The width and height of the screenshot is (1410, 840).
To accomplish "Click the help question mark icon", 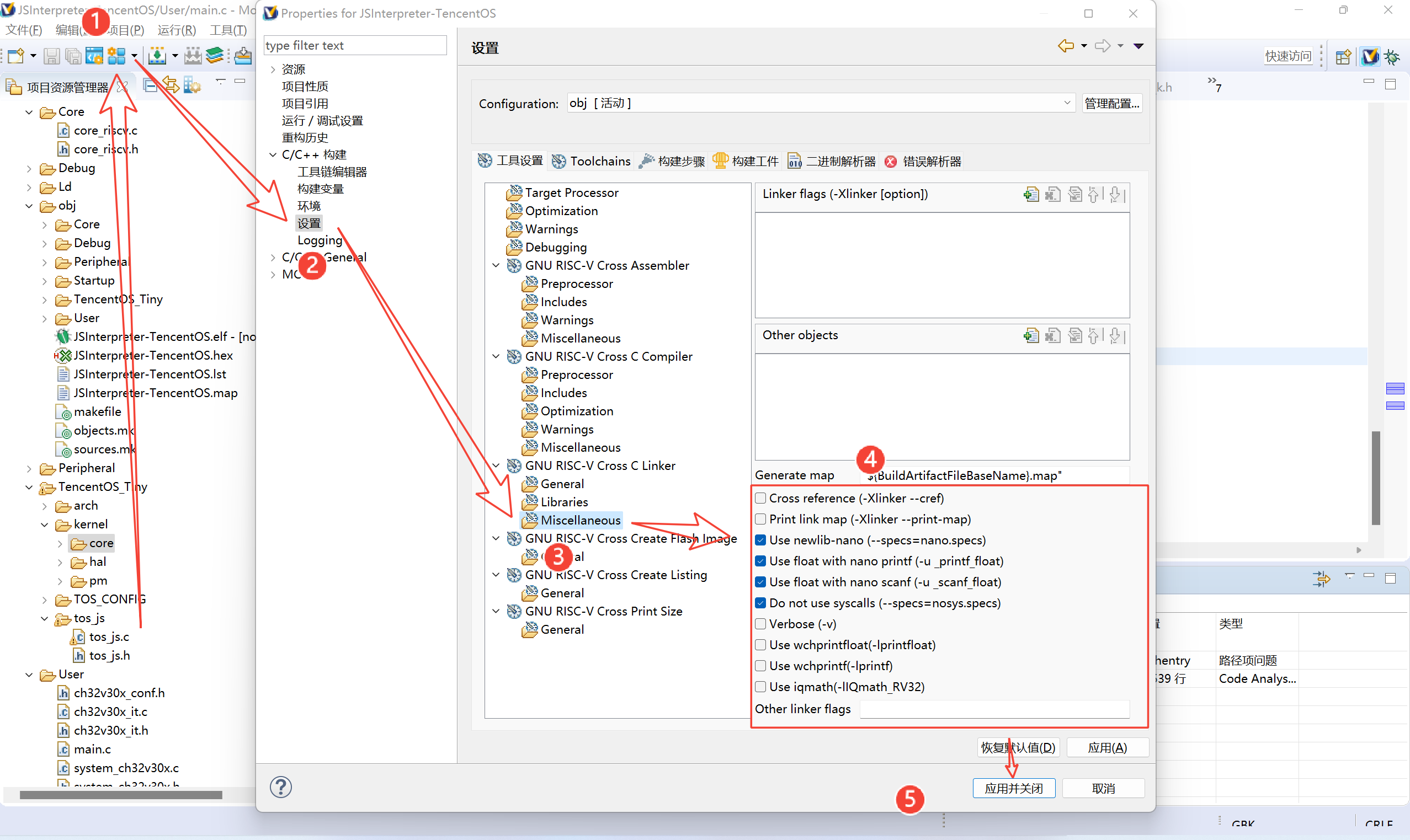I will click(280, 787).
